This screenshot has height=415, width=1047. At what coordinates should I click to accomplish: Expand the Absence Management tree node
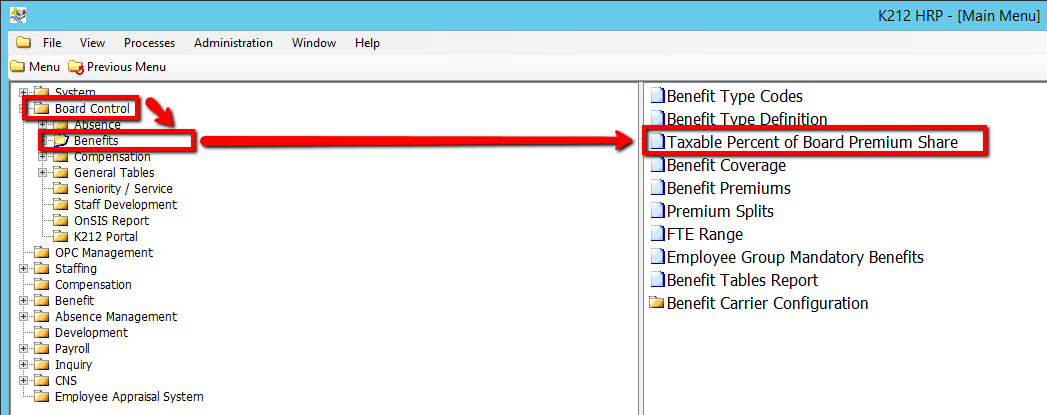23,317
